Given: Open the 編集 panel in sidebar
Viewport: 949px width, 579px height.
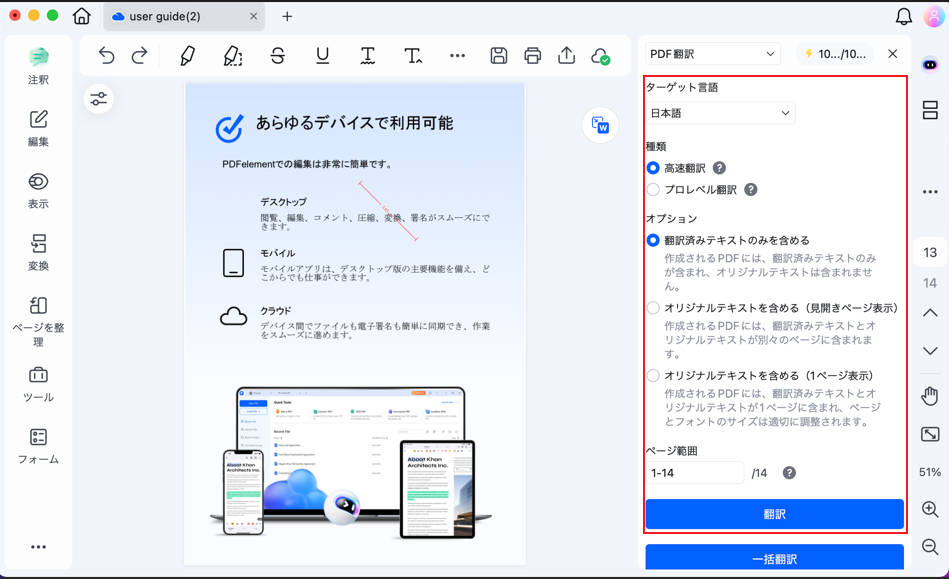Looking at the screenshot, I should click(38, 128).
